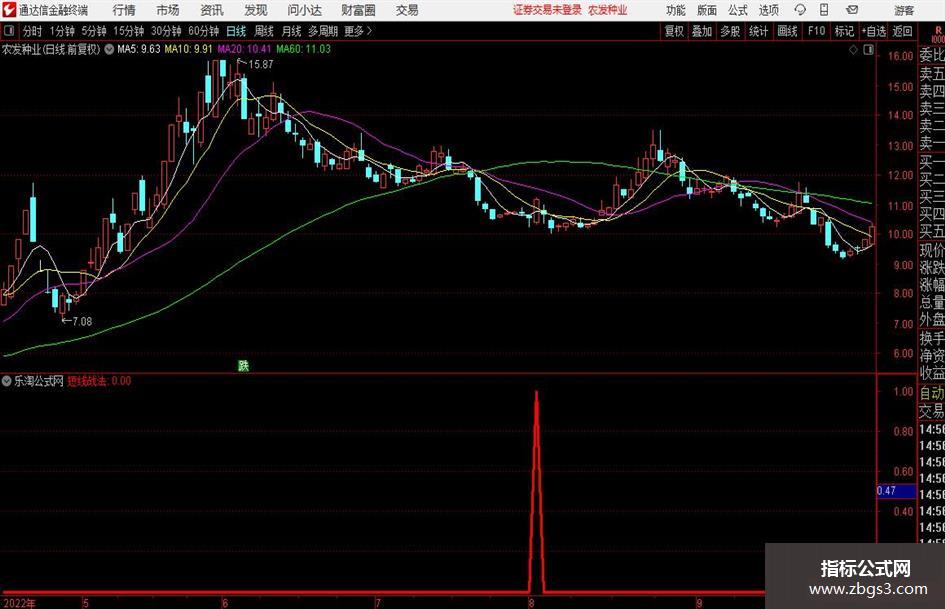Click the 叠加 overlay button
The width and height of the screenshot is (945, 609).
coord(702,31)
